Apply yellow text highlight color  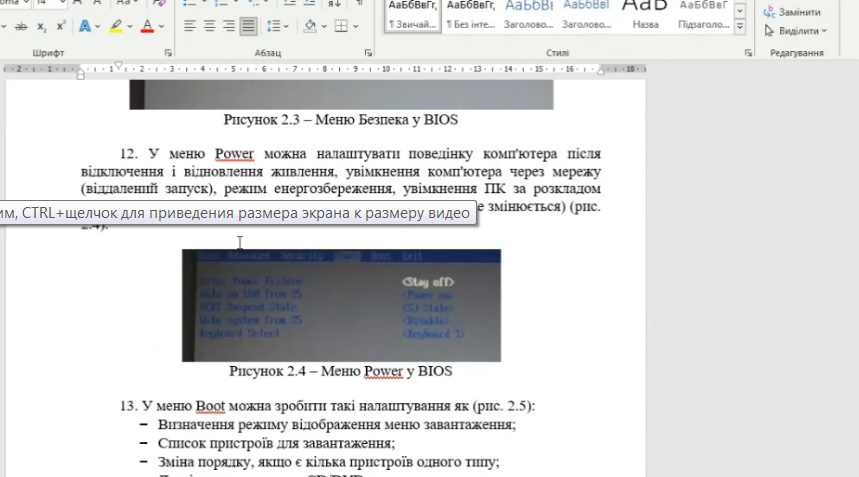[x=116, y=26]
